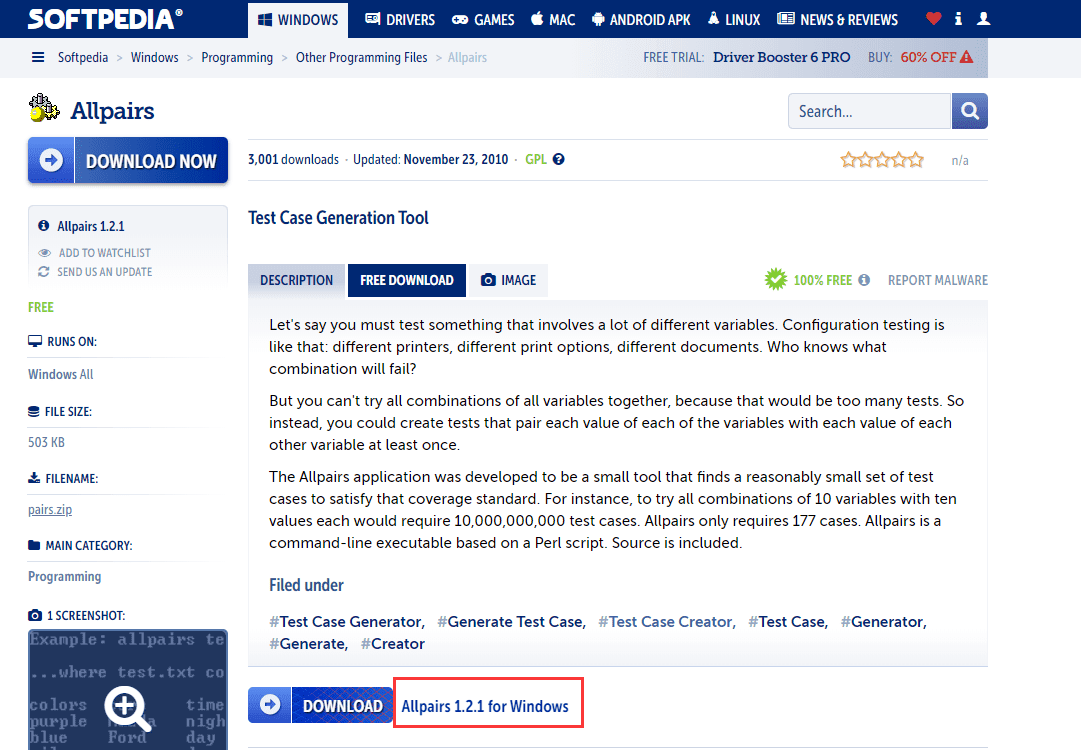Switch to the Free Download tab

point(407,281)
